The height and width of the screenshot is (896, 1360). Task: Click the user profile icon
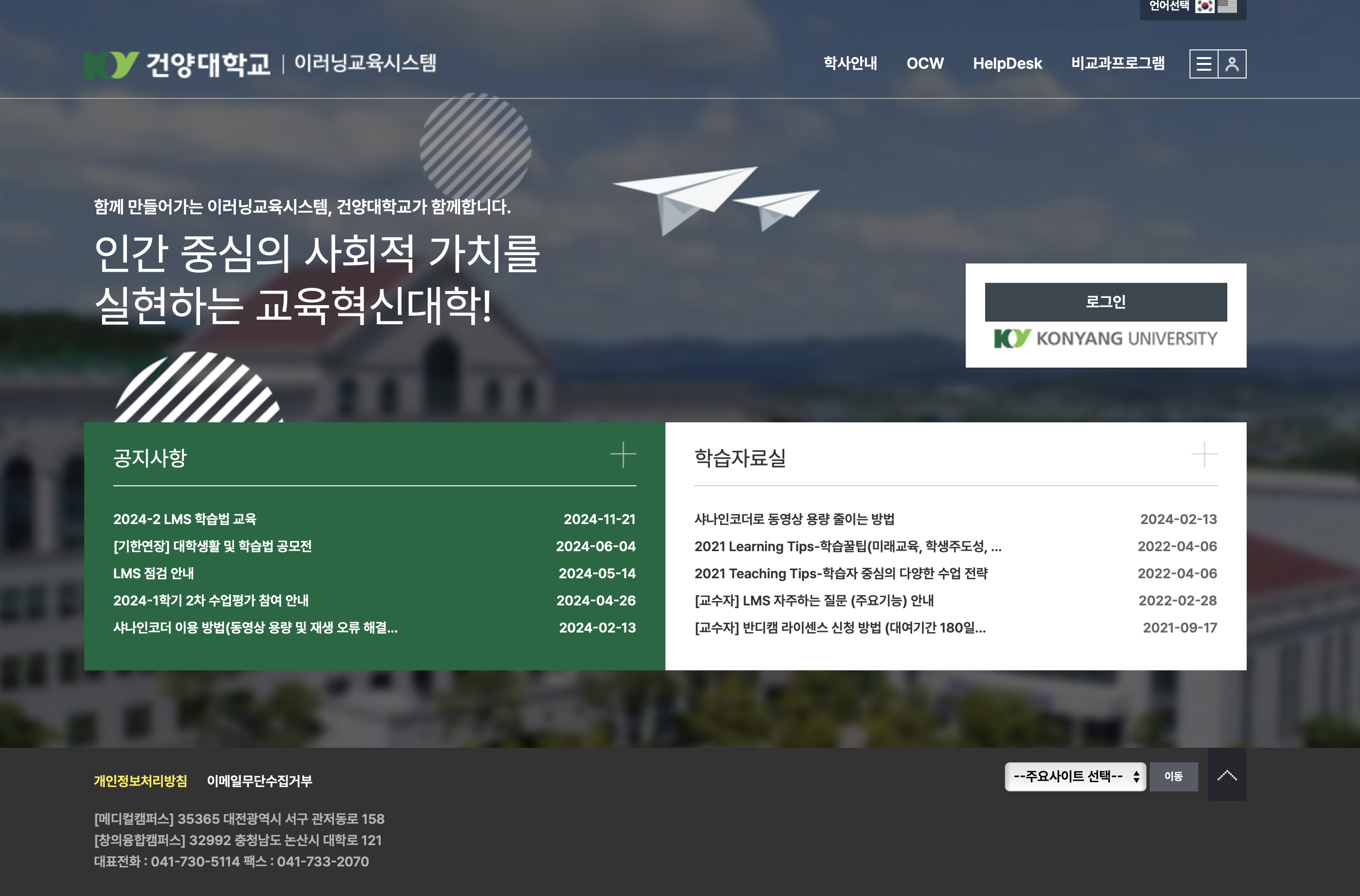pos(1232,63)
